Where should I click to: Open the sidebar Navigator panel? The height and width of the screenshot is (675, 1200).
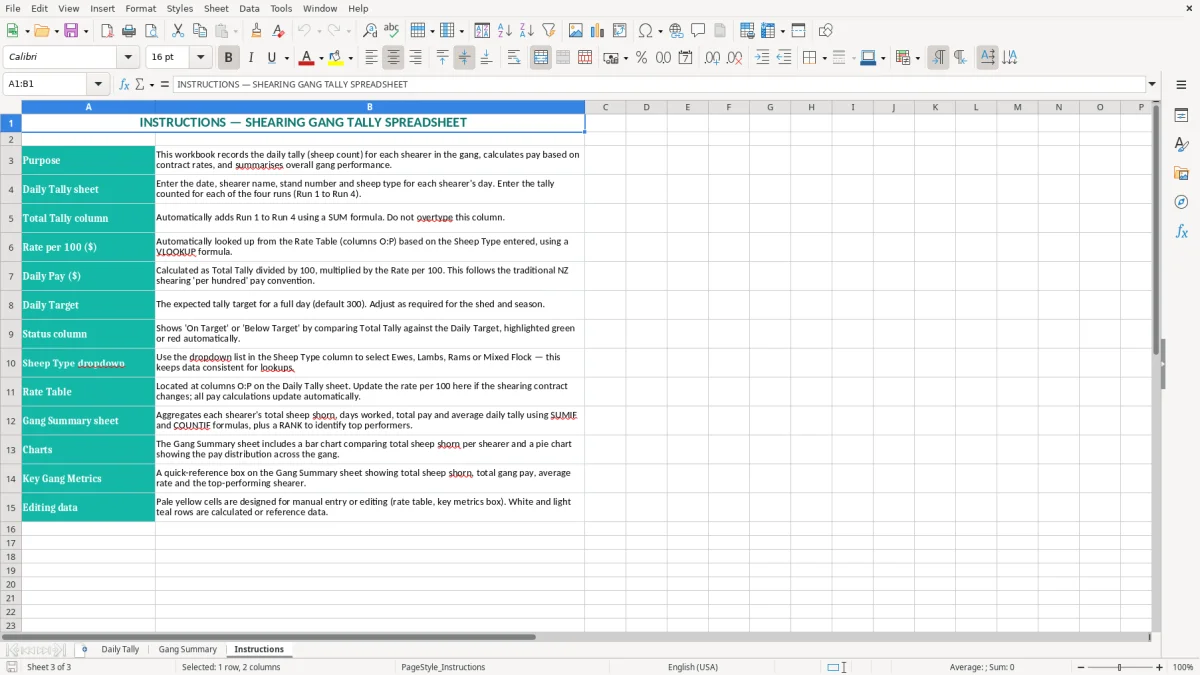1181,202
